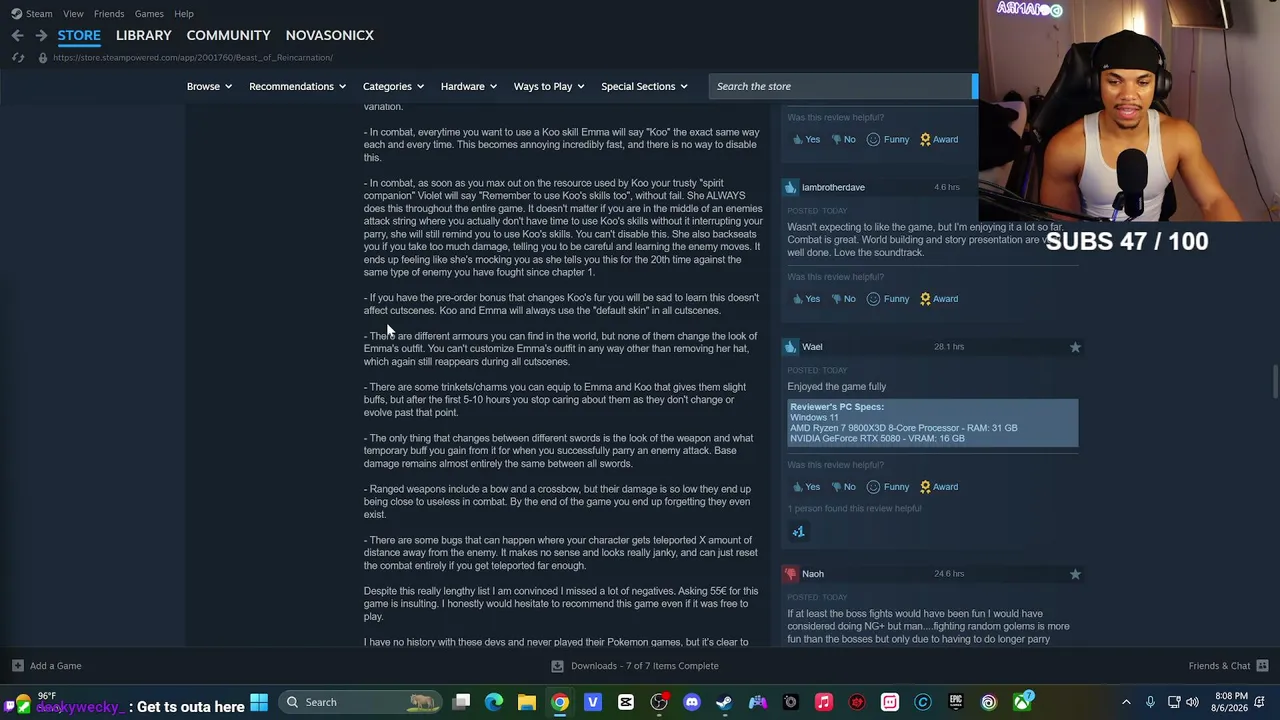Click the Steam store URL address bar
1280x720 pixels.
(x=192, y=57)
